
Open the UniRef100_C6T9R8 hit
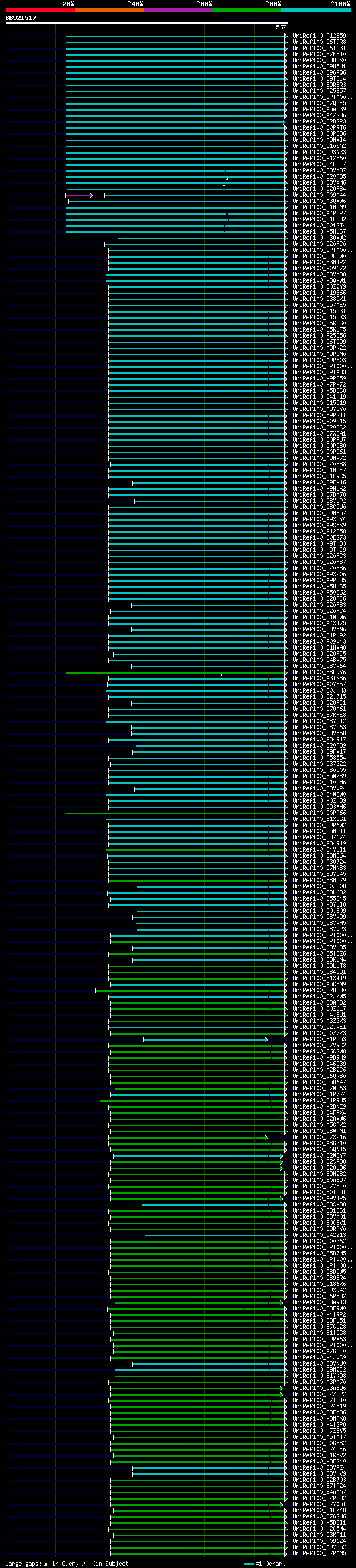pos(319,42)
